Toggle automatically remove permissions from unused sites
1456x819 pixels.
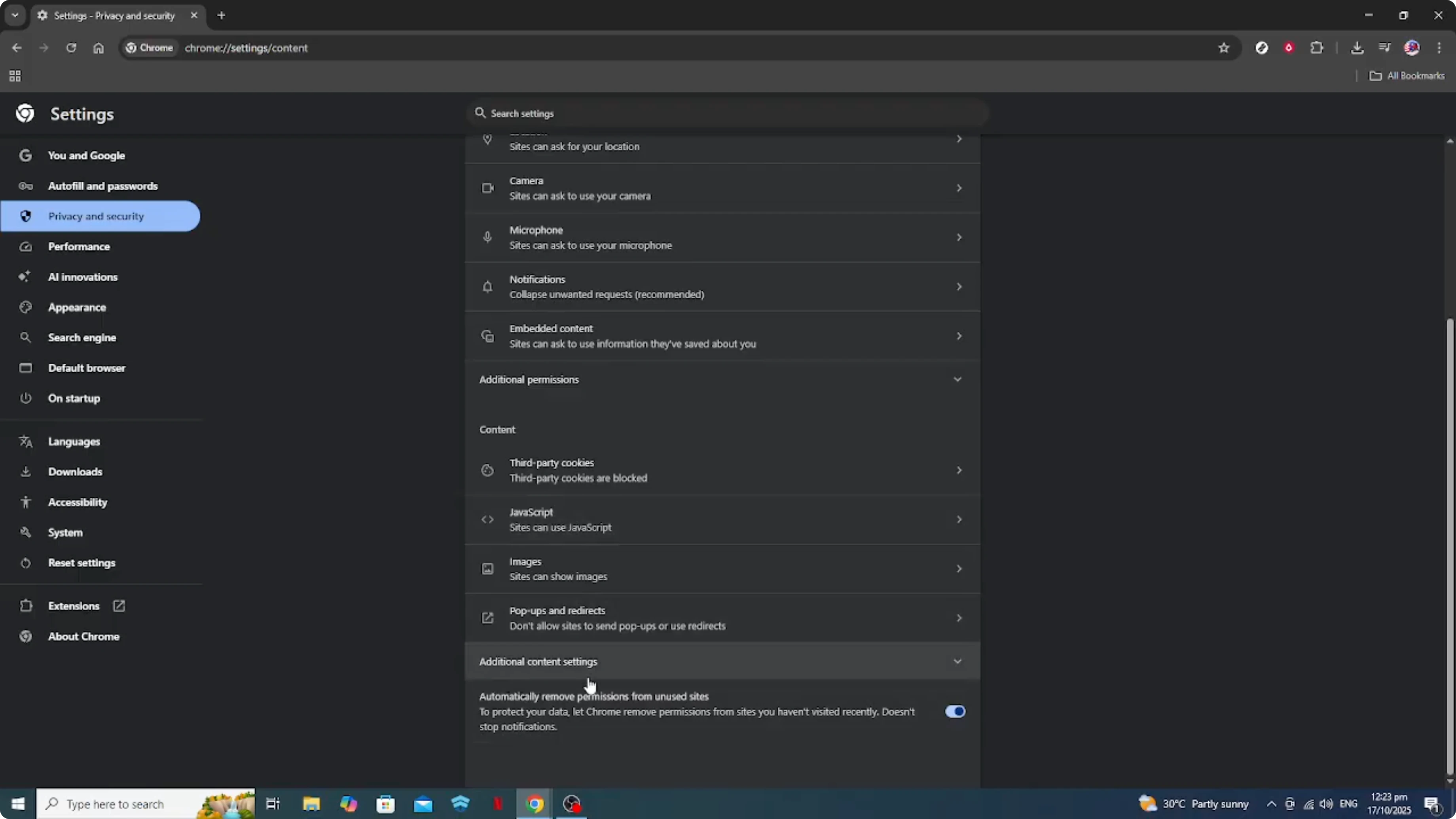(955, 712)
